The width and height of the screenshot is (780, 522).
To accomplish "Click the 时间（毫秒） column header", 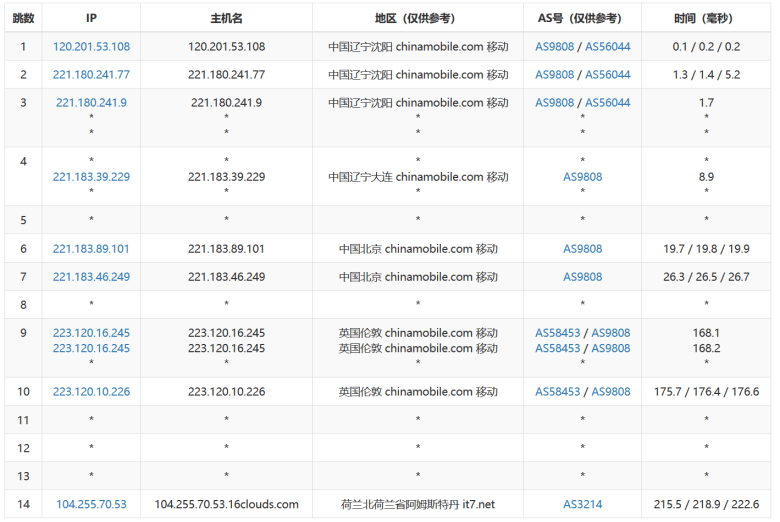I will click(706, 18).
